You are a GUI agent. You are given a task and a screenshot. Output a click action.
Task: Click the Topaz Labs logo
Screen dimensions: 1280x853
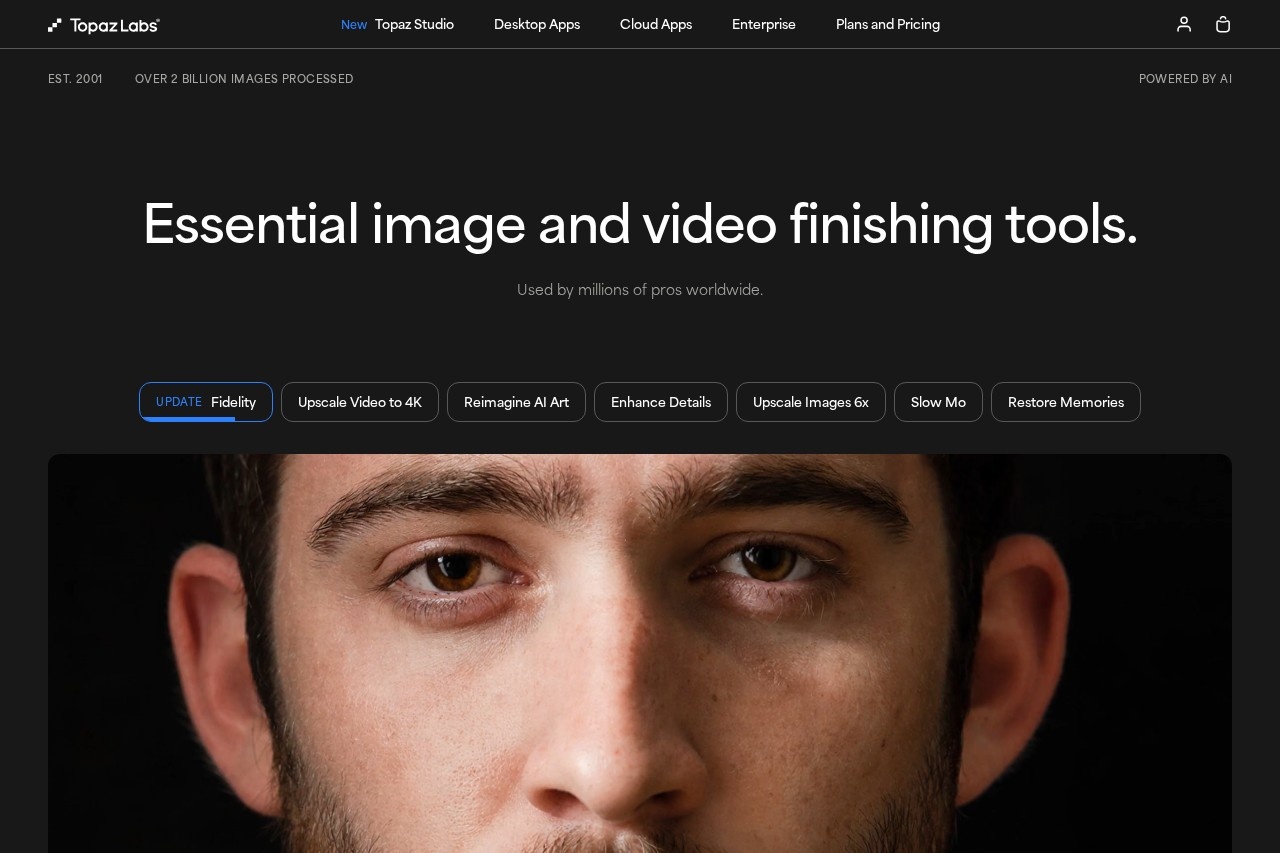[x=103, y=24]
